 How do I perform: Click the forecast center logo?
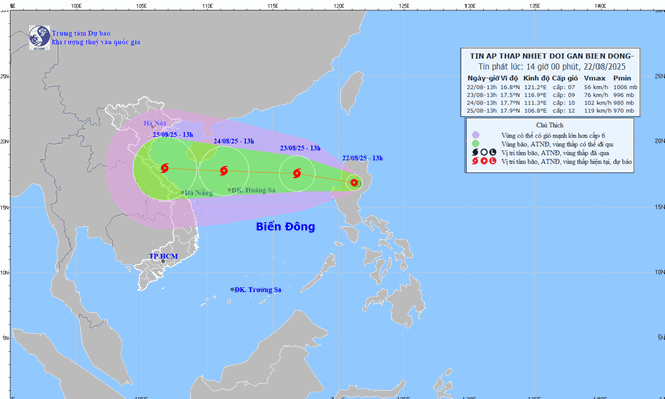tap(39, 37)
